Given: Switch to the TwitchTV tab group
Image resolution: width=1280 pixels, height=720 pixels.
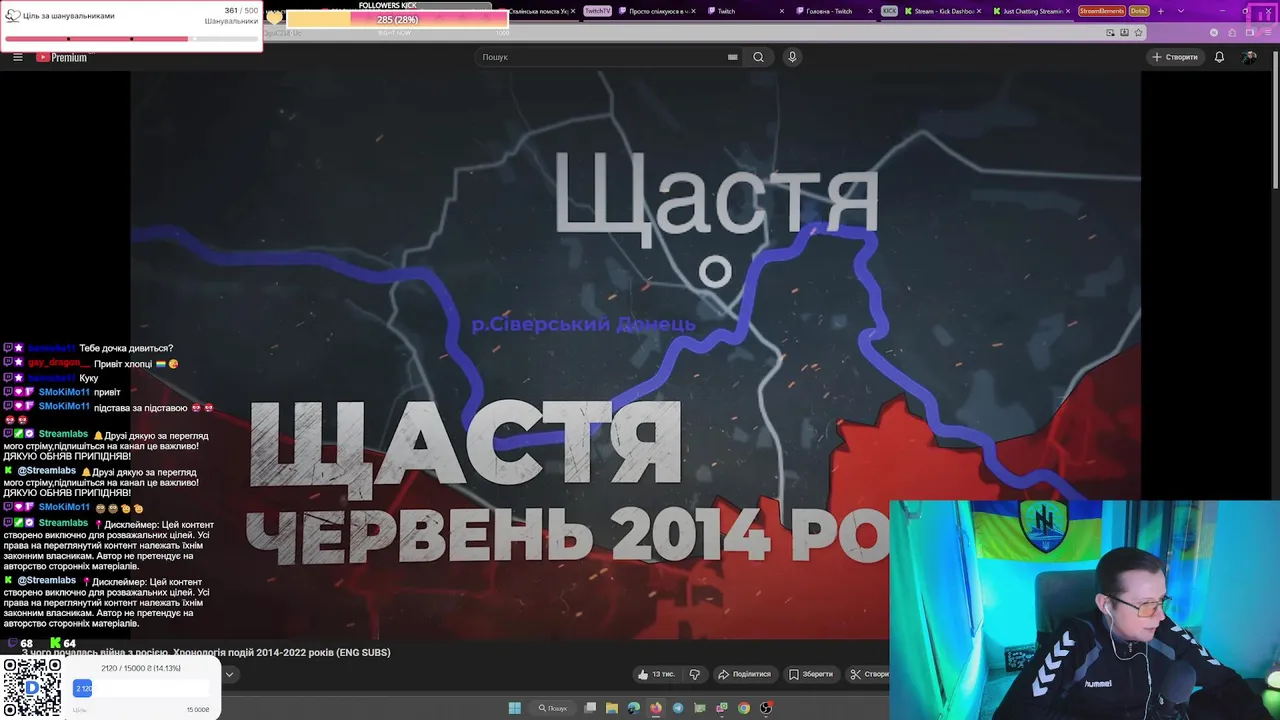Looking at the screenshot, I should coord(597,11).
